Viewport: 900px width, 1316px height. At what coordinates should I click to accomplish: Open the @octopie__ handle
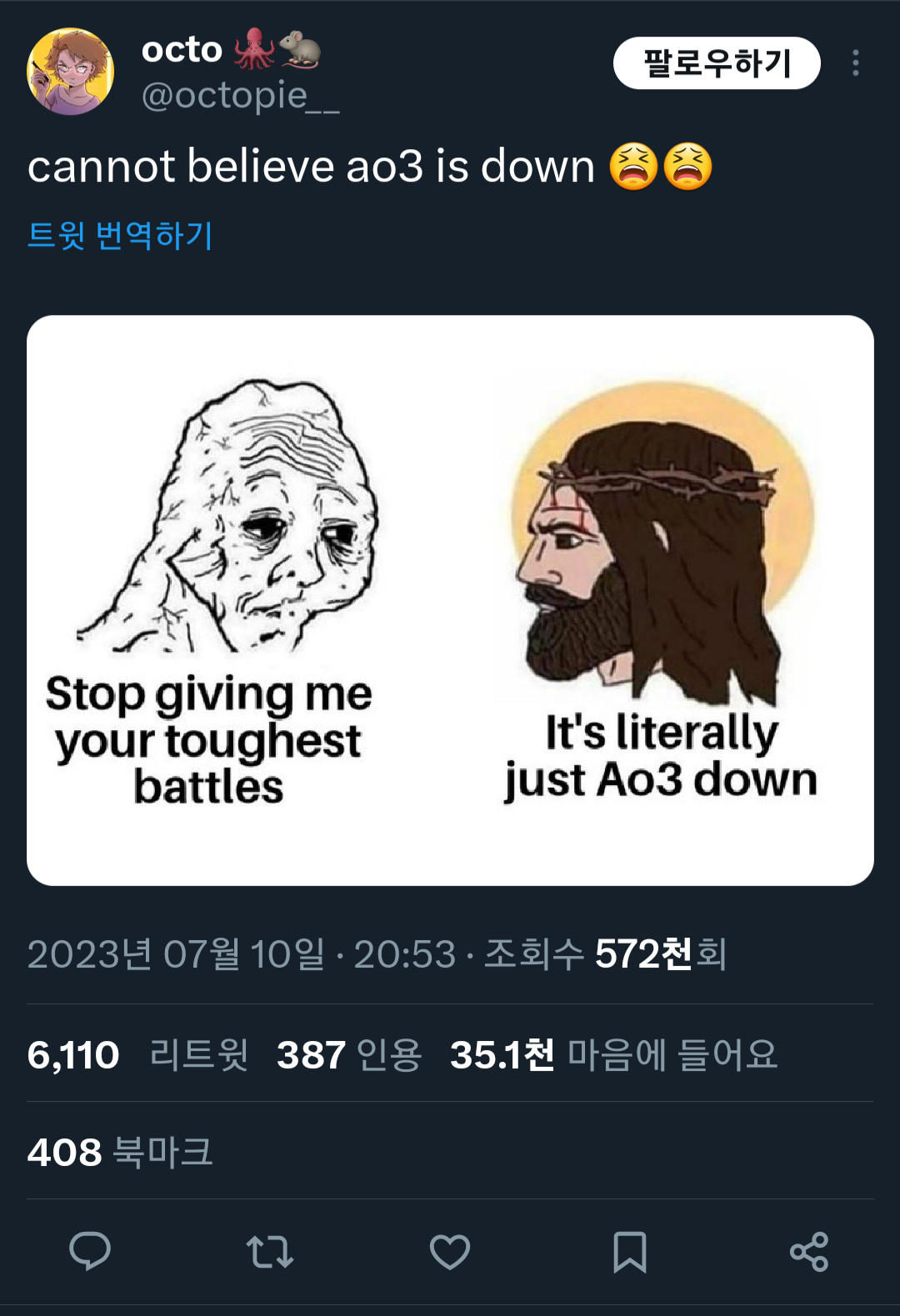point(241,97)
